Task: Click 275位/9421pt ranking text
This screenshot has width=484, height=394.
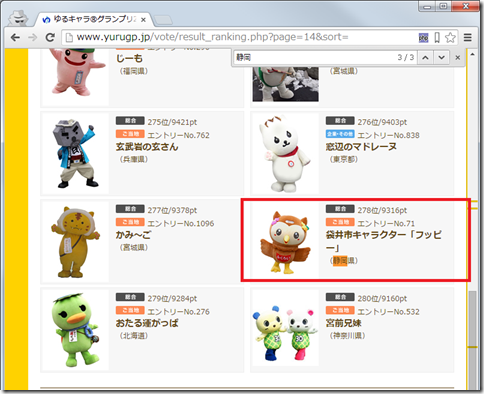Action: pyautogui.click(x=172, y=122)
